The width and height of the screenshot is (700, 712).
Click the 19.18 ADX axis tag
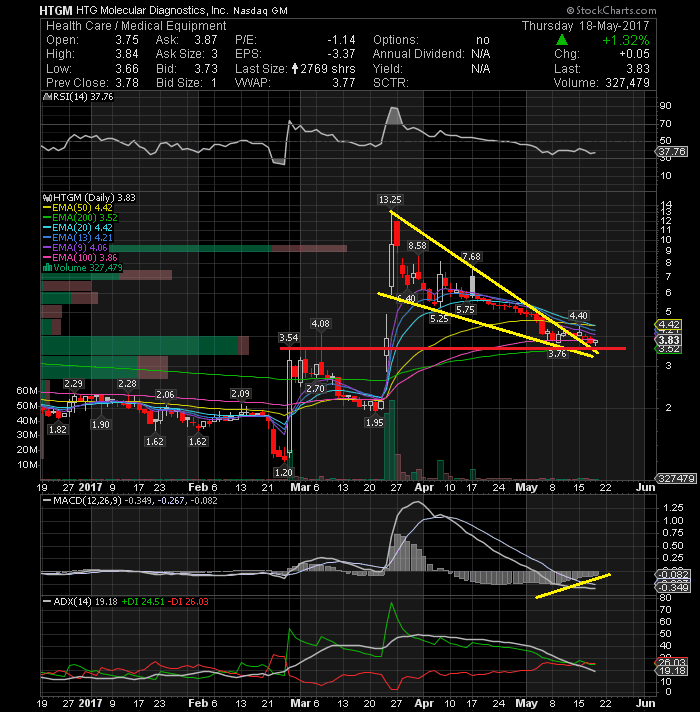coord(672,671)
